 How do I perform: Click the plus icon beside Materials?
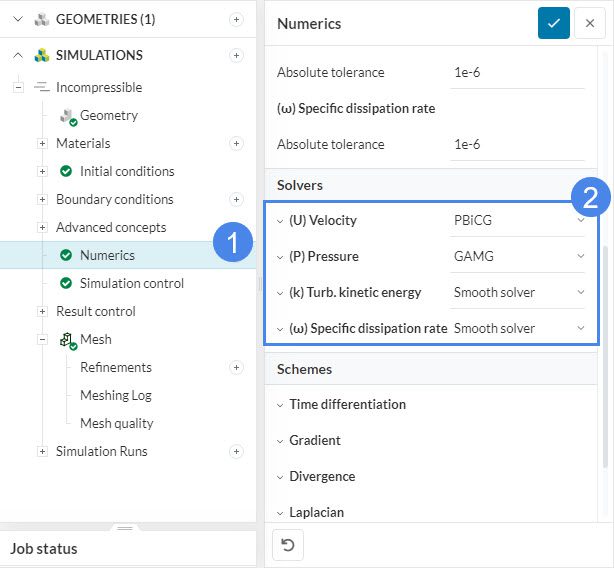(236, 143)
